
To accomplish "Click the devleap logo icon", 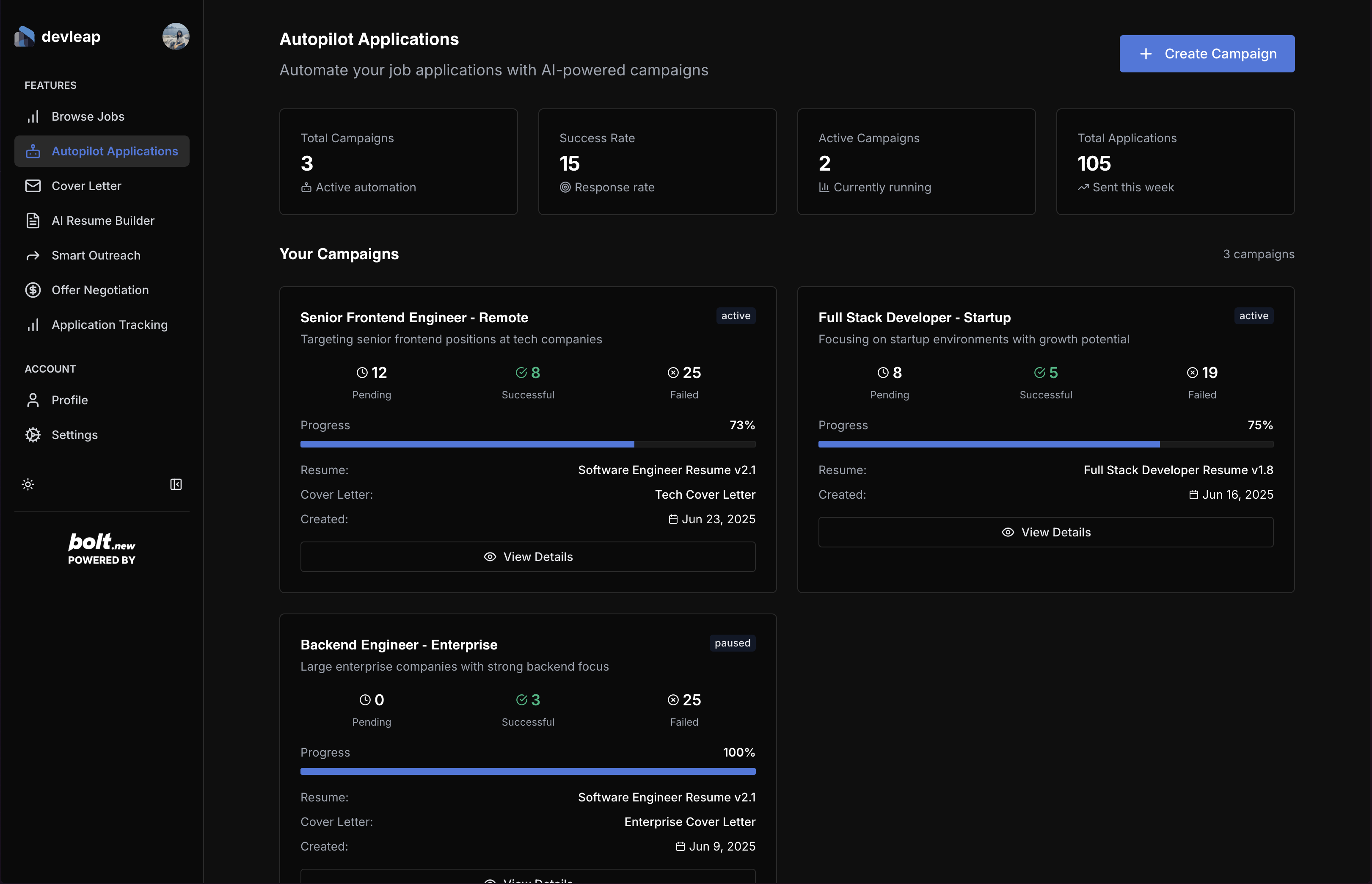I will pos(24,37).
